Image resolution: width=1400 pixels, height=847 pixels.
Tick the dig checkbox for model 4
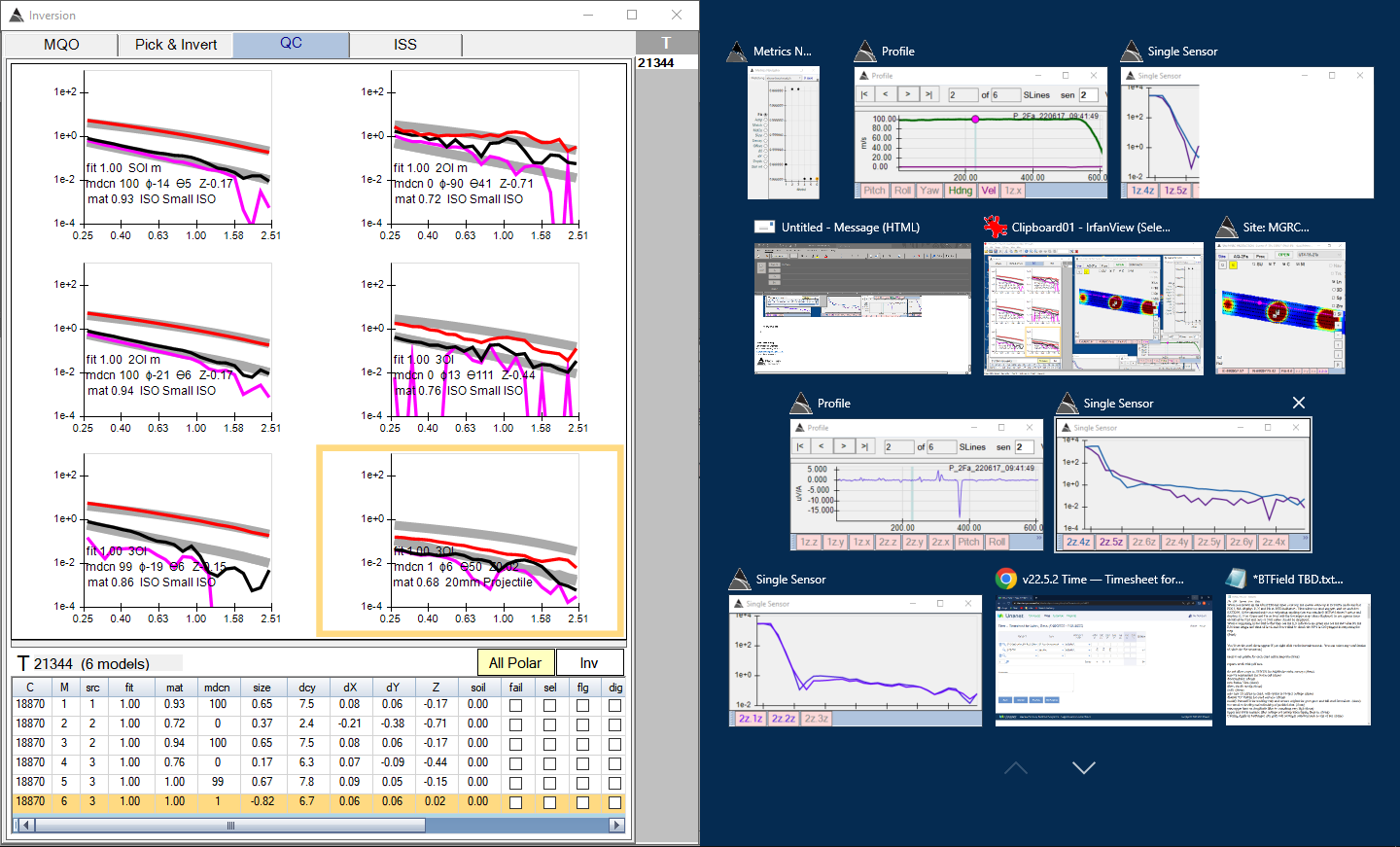(x=614, y=763)
